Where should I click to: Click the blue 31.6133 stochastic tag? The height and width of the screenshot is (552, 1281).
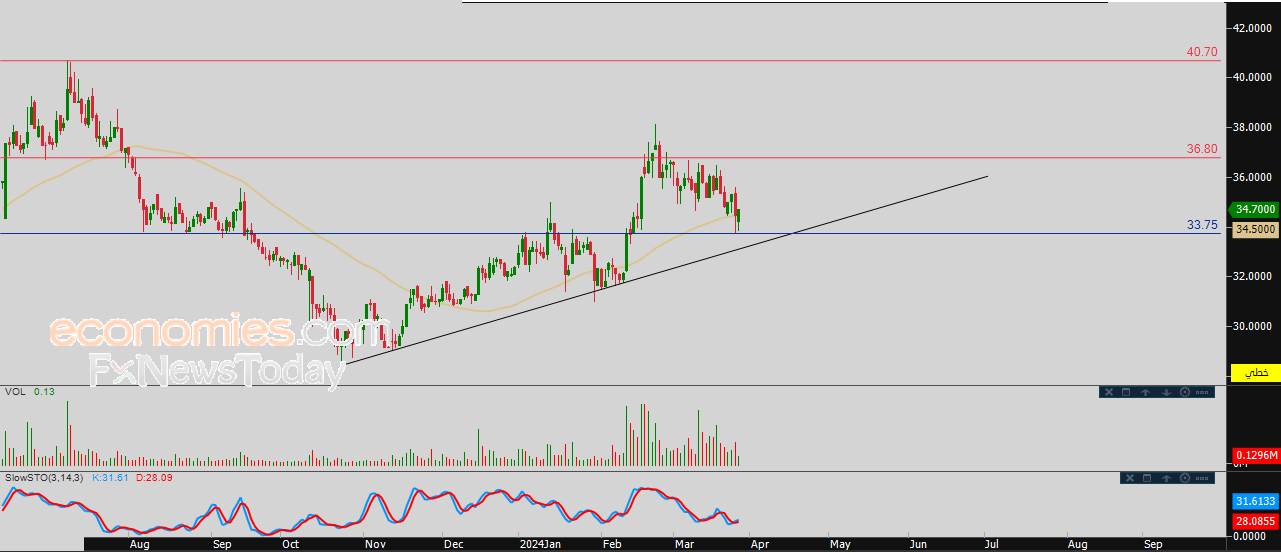pos(1255,501)
